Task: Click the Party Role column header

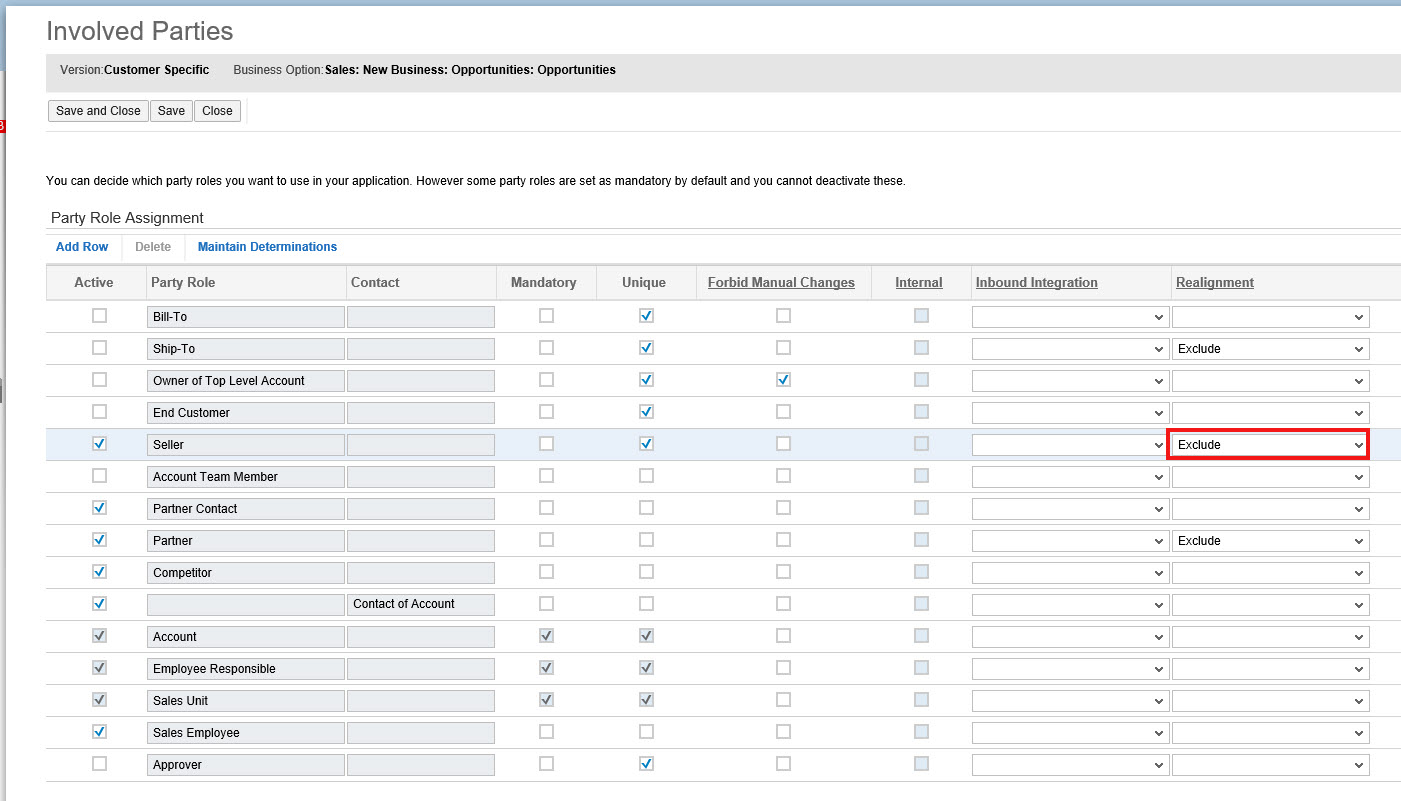Action: [183, 283]
